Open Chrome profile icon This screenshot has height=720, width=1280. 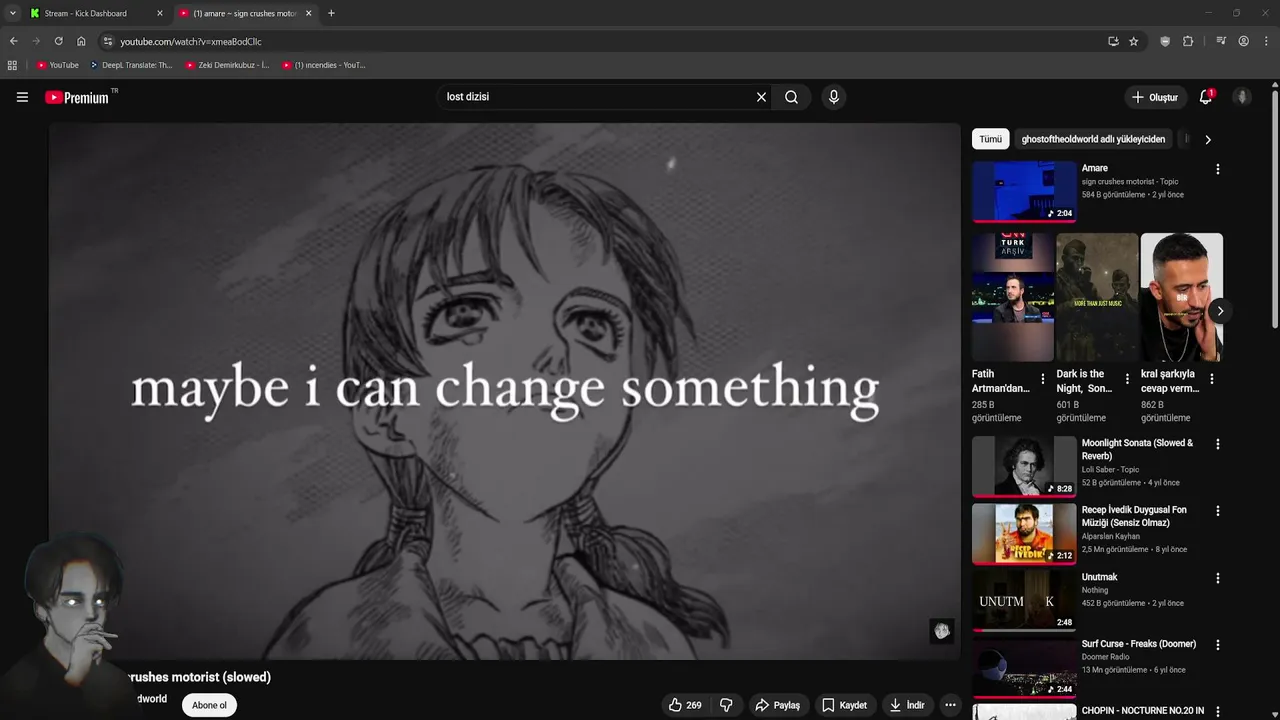1243,41
